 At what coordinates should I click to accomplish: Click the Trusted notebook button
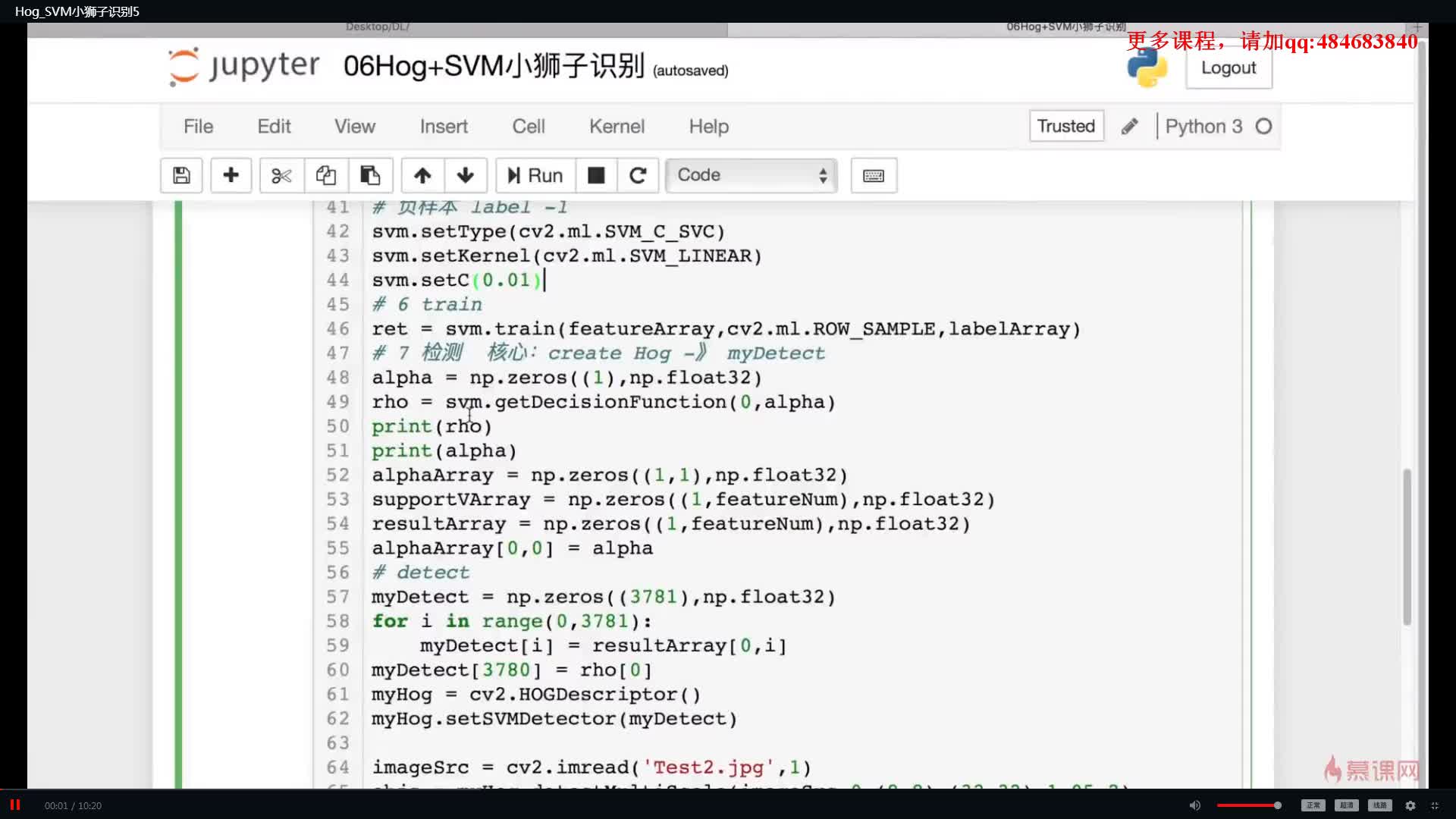pyautogui.click(x=1065, y=126)
